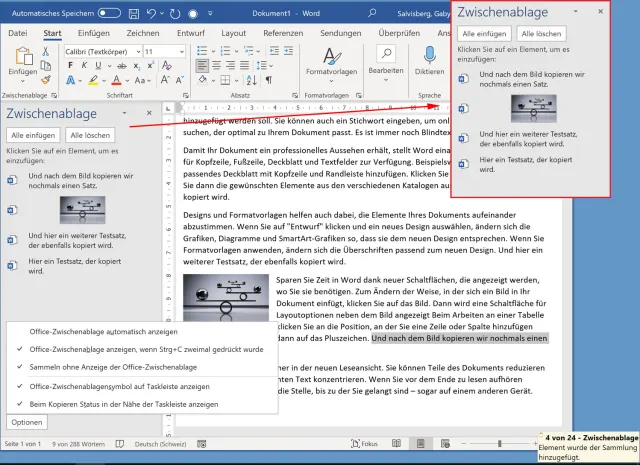
Task: Open the font size dropdown
Action: point(182,50)
